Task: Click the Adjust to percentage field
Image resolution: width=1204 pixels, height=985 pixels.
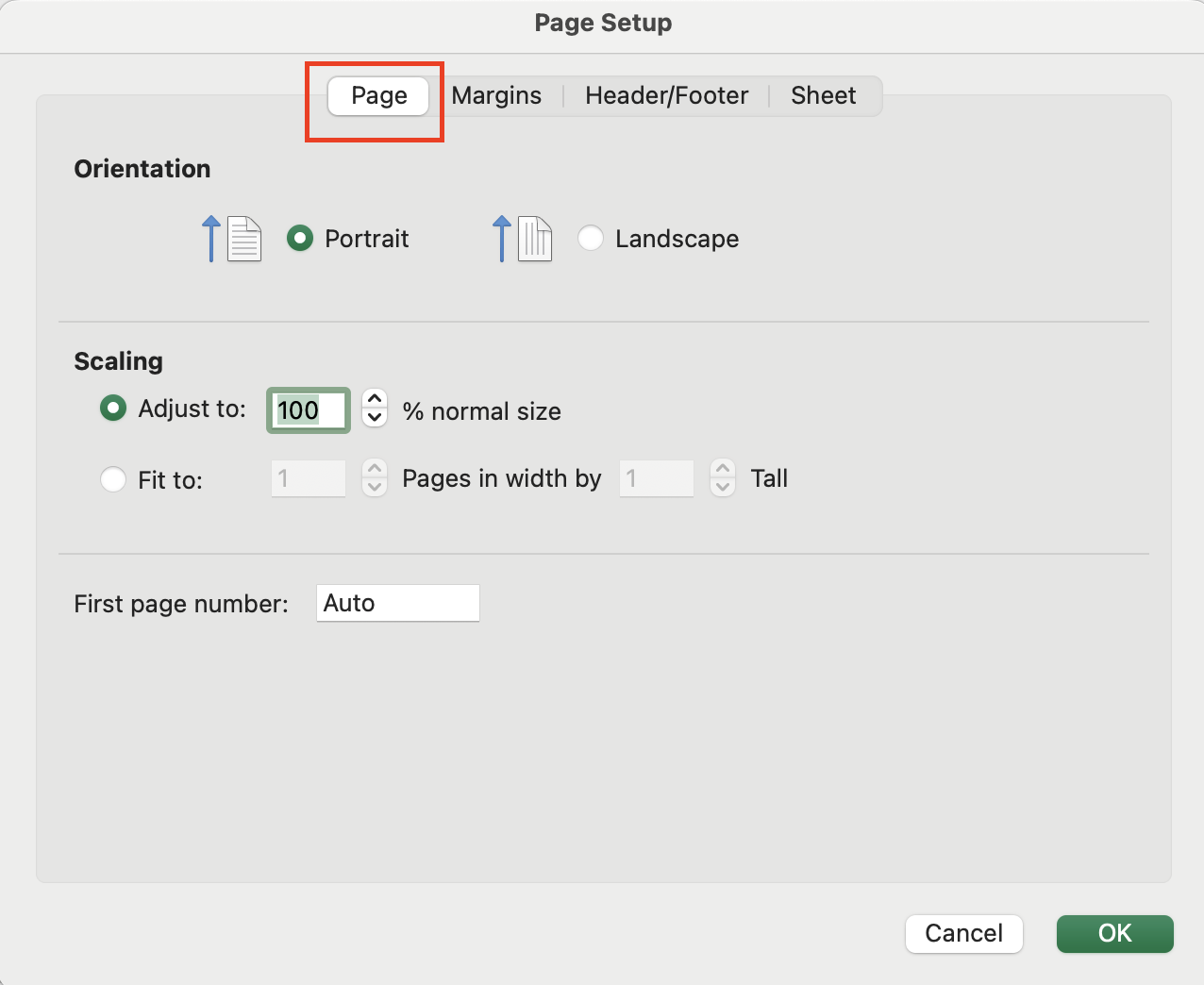Action: [309, 410]
